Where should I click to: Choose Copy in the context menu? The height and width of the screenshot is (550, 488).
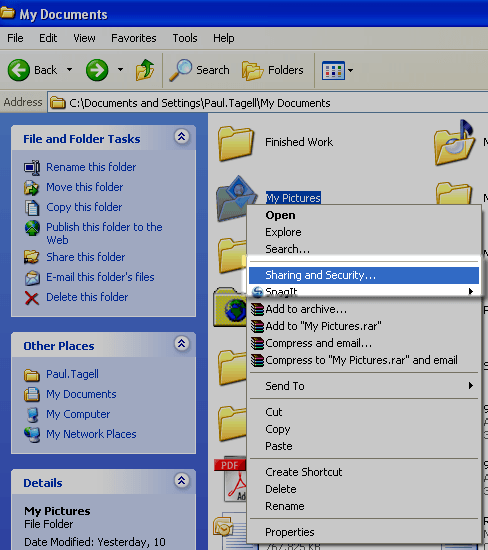363,429
